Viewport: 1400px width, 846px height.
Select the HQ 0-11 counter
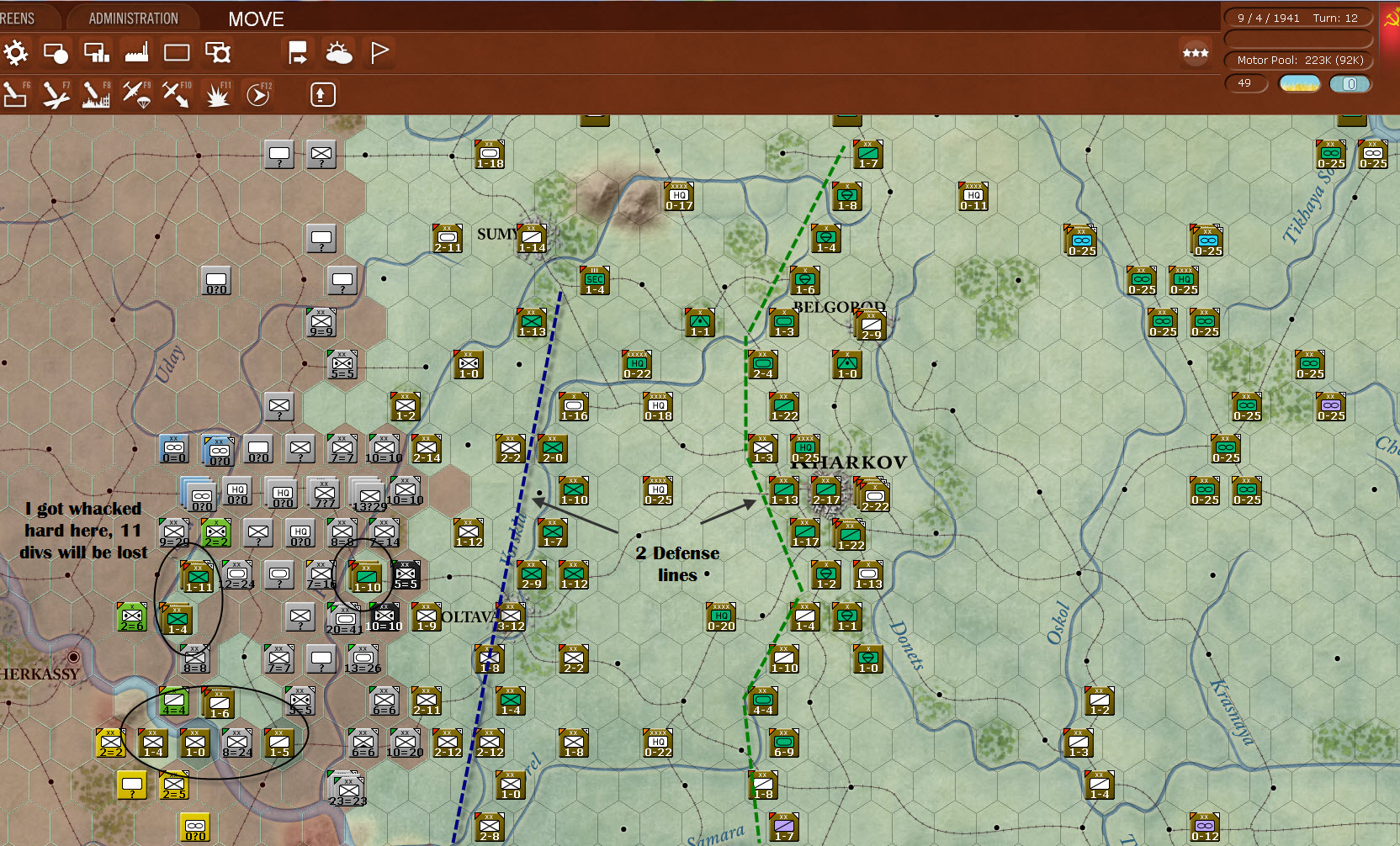pos(973,197)
